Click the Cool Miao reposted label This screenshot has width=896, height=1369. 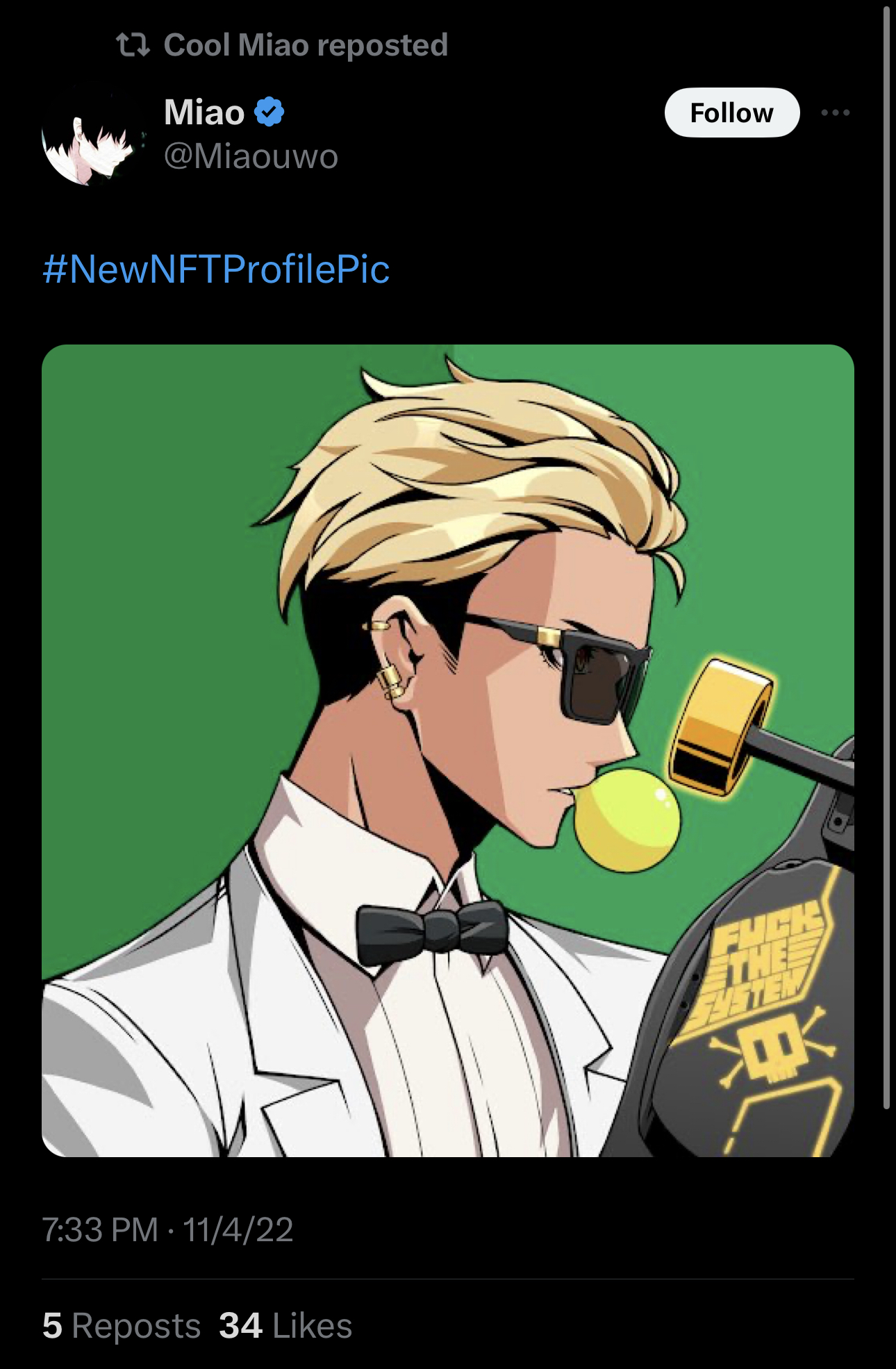pyautogui.click(x=306, y=45)
